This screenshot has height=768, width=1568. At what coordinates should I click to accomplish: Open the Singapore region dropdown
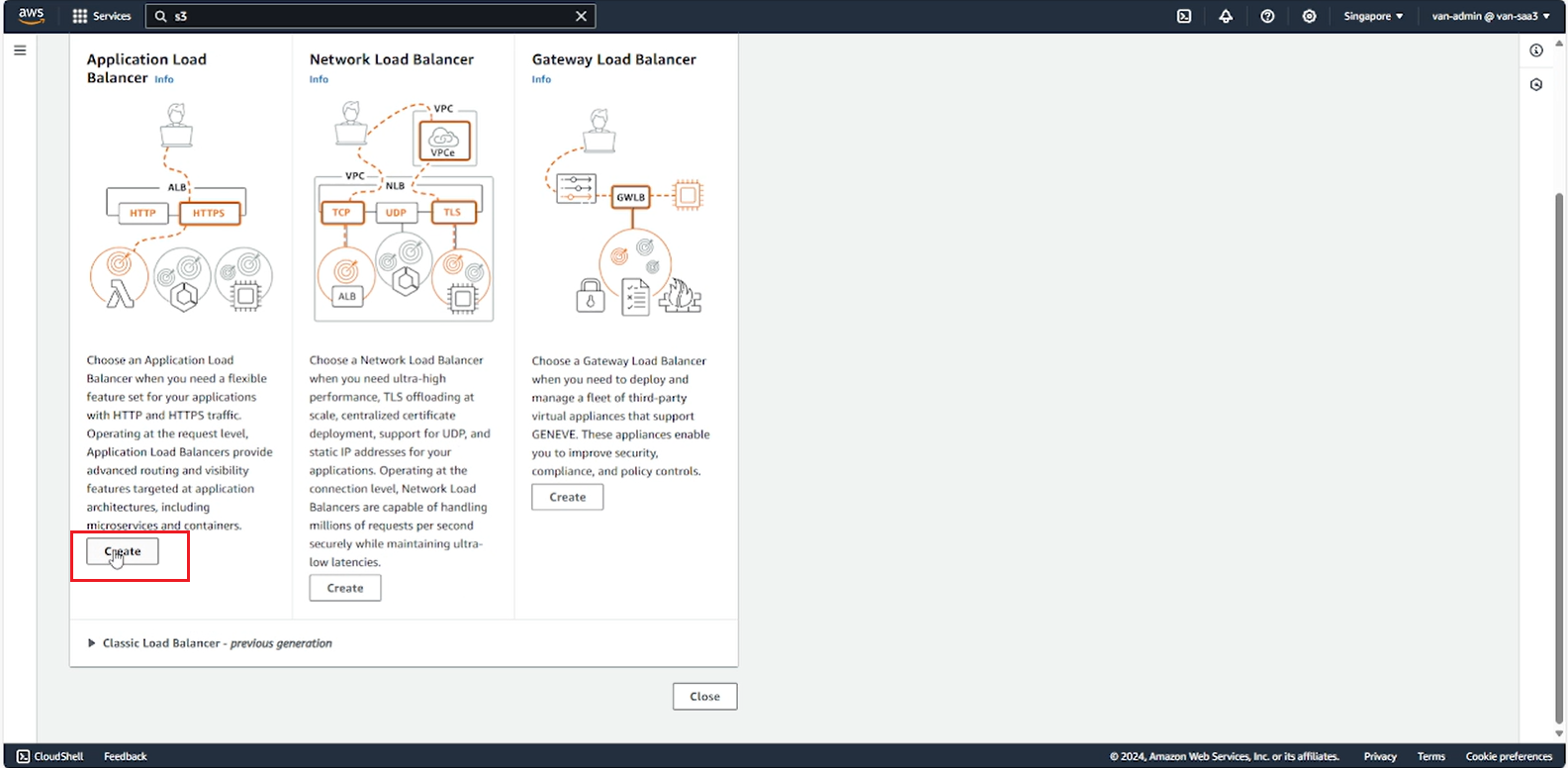coord(1373,16)
